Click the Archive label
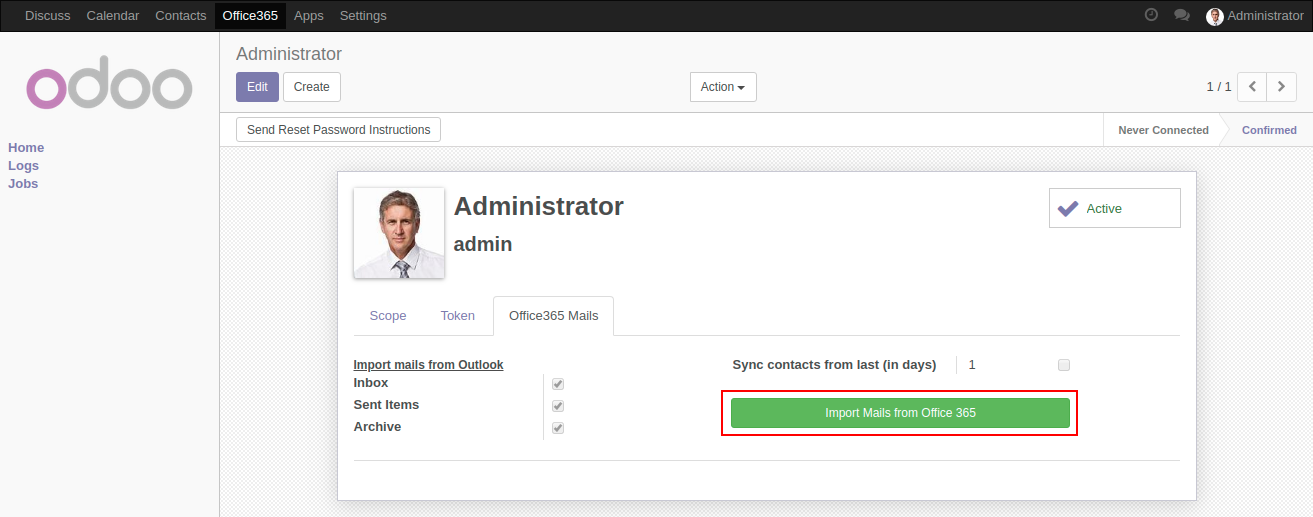 pyautogui.click(x=378, y=427)
